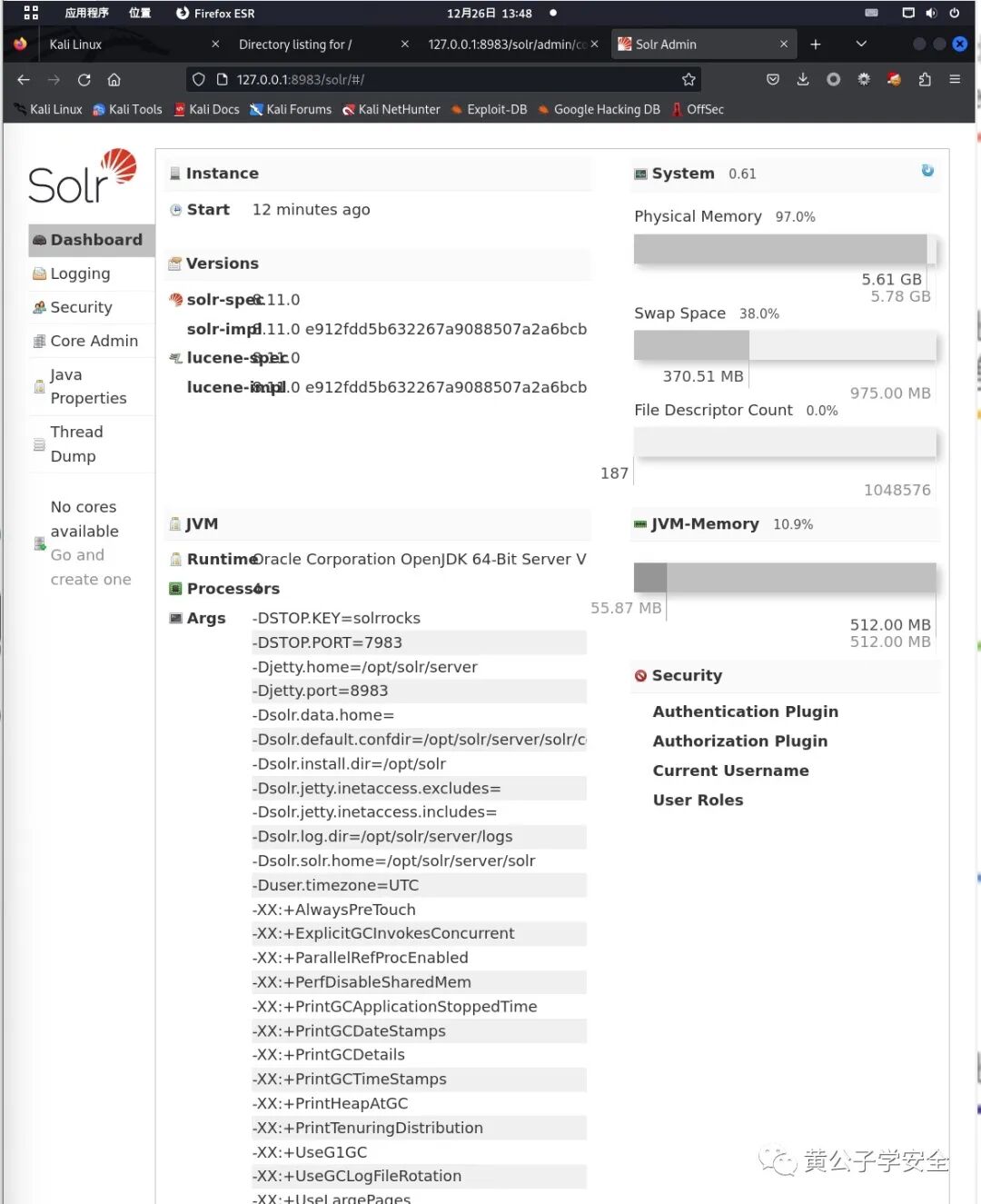Click the User Roles label

coord(698,801)
